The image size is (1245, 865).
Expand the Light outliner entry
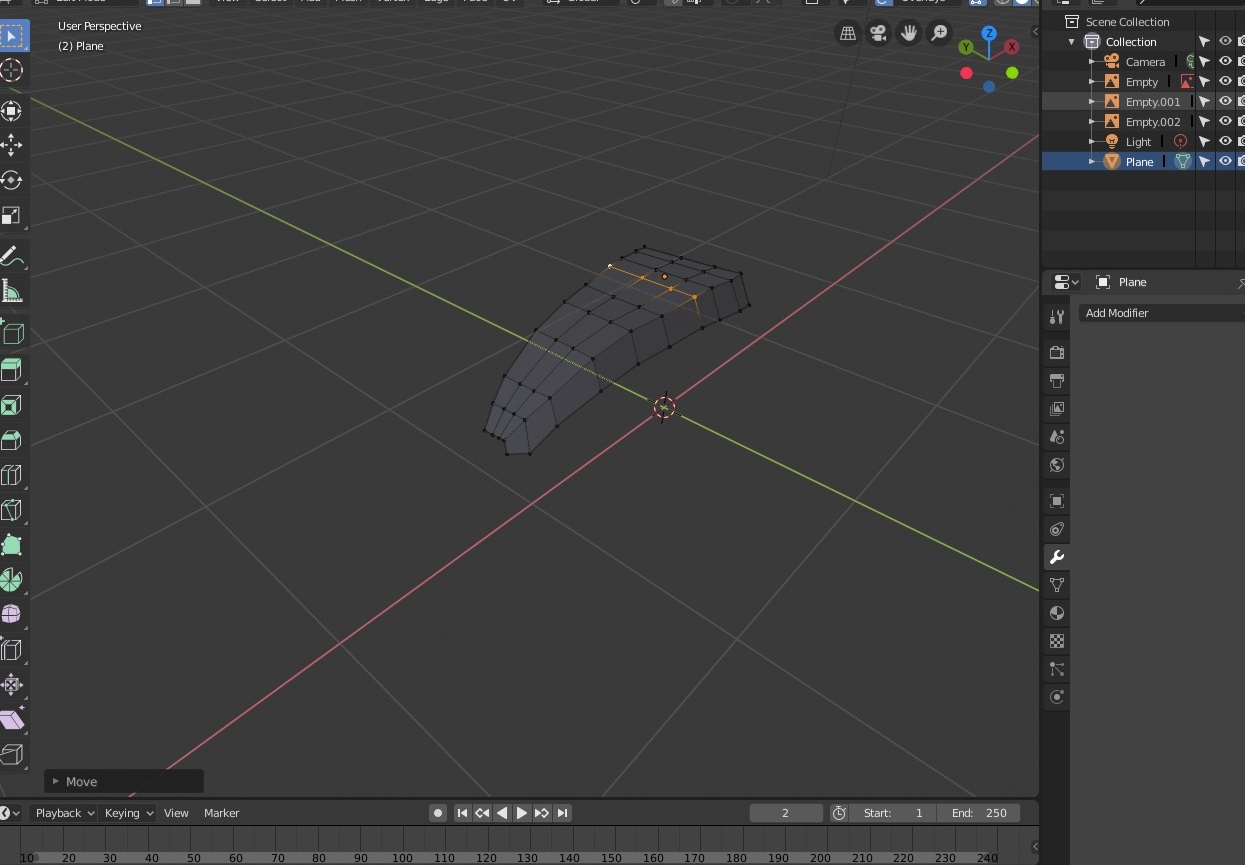1092,141
